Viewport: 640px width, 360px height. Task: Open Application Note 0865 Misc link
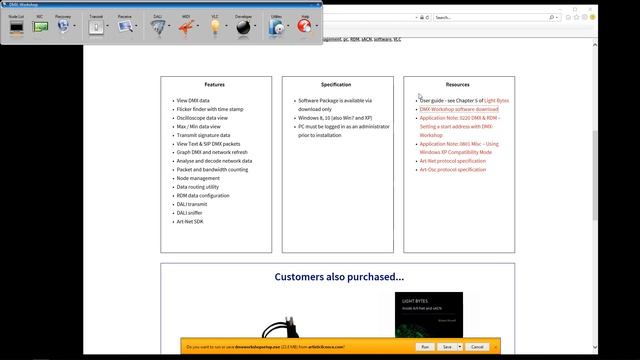click(x=459, y=148)
